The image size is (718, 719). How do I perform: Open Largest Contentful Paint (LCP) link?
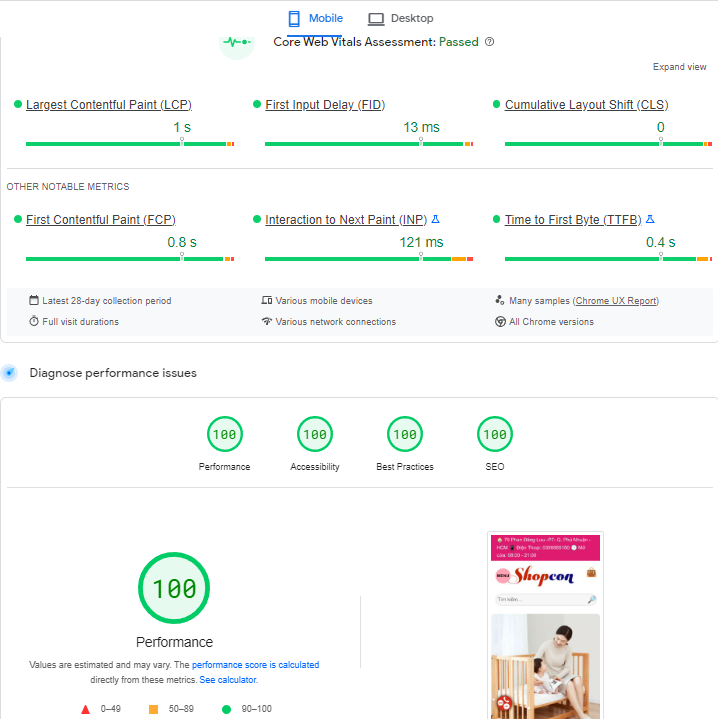coord(108,105)
